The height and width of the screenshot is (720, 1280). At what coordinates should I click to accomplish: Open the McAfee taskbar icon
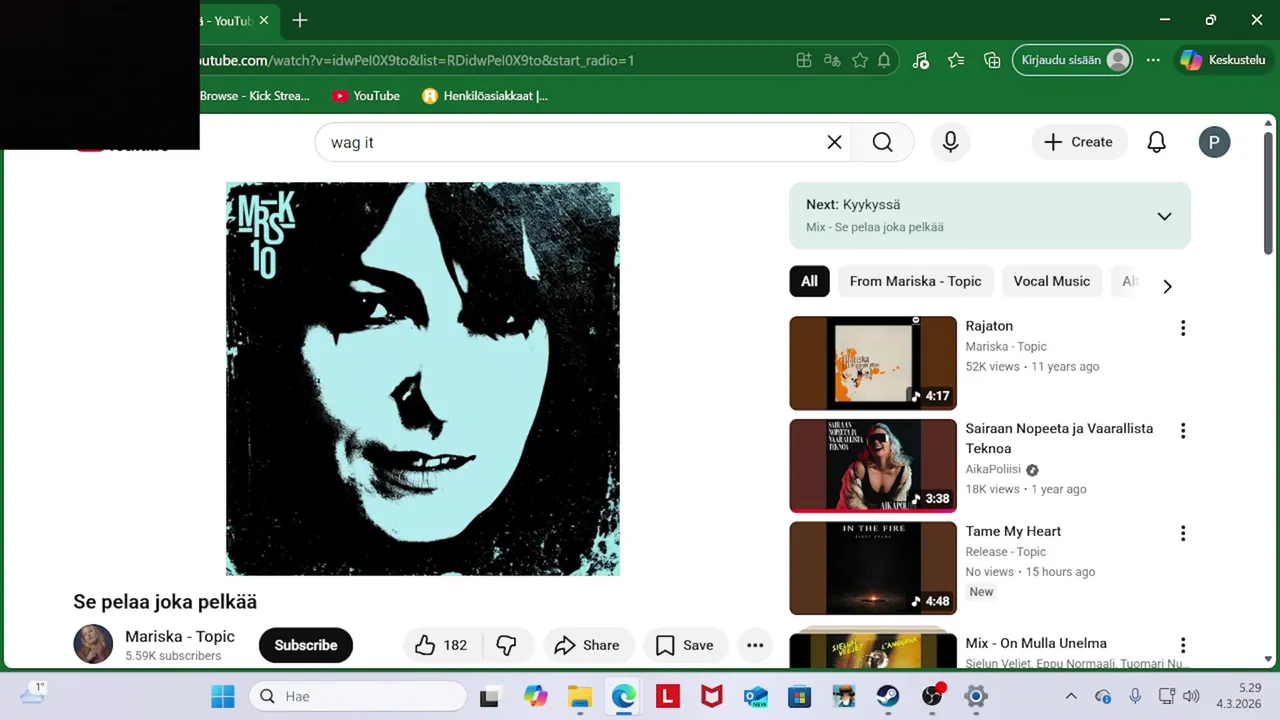(x=712, y=696)
